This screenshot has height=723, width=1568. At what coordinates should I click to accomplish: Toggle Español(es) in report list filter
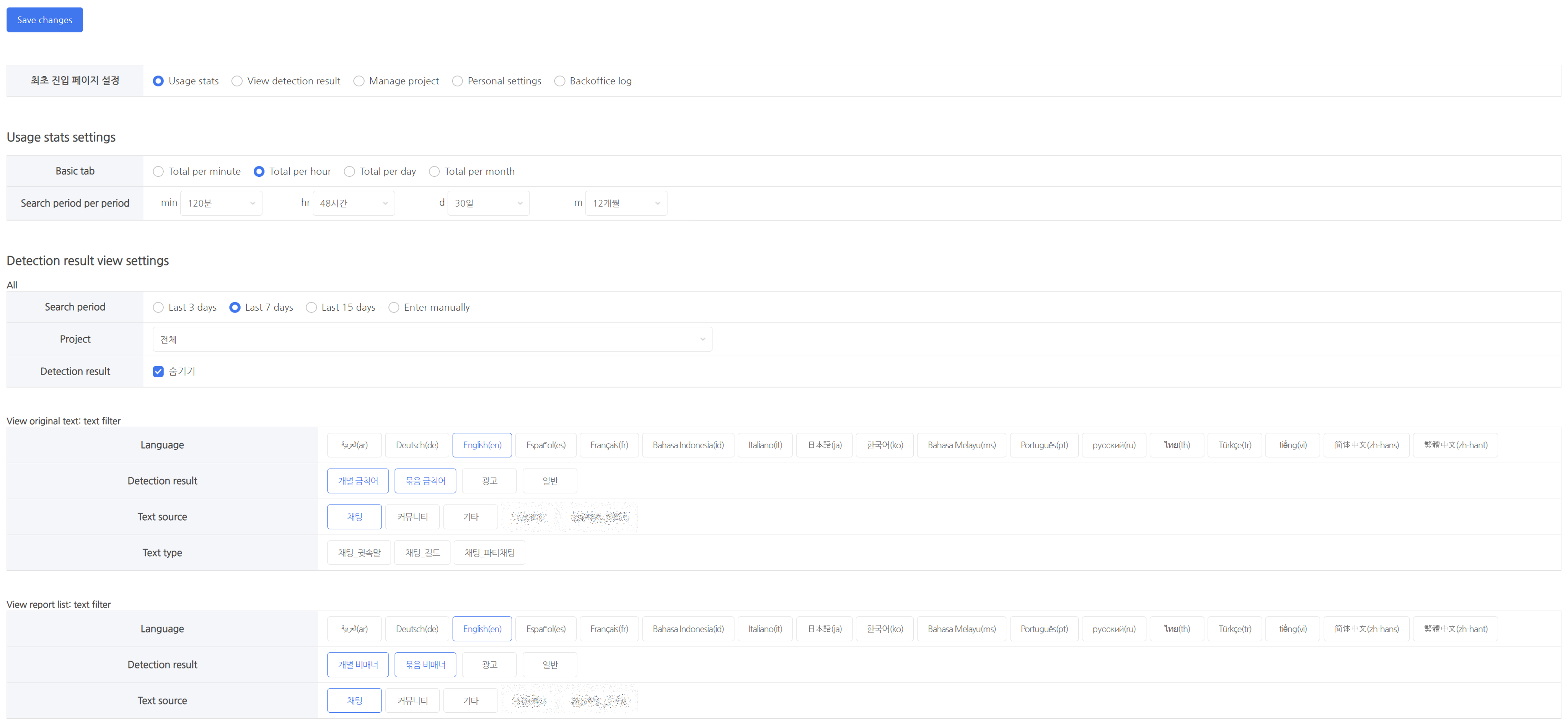click(x=546, y=629)
